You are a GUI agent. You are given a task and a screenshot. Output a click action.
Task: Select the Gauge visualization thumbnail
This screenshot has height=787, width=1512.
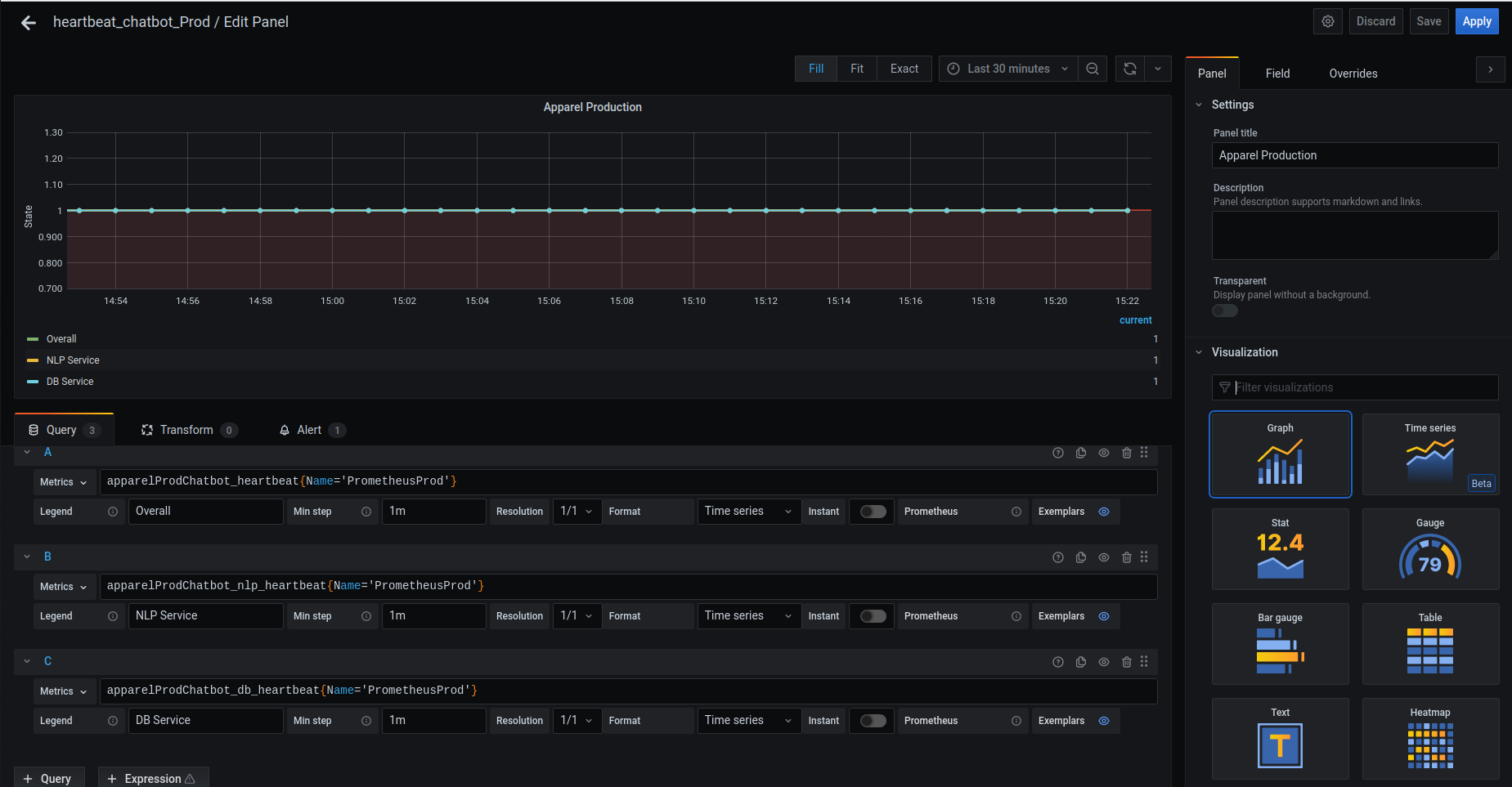point(1429,549)
